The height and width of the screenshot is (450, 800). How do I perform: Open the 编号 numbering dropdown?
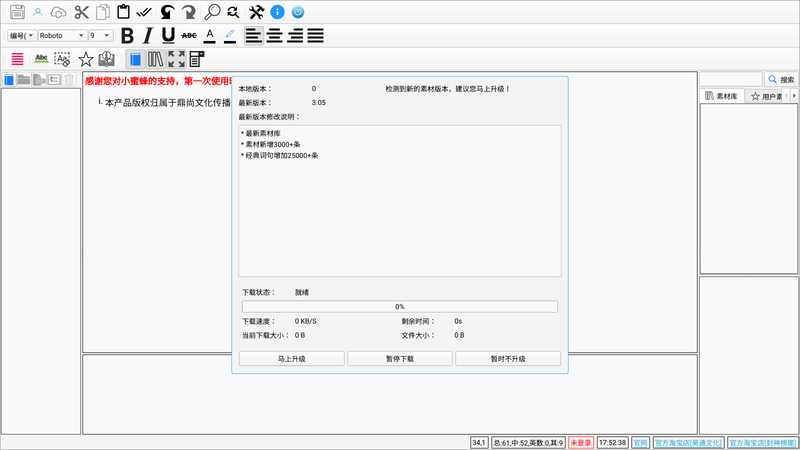click(21, 36)
